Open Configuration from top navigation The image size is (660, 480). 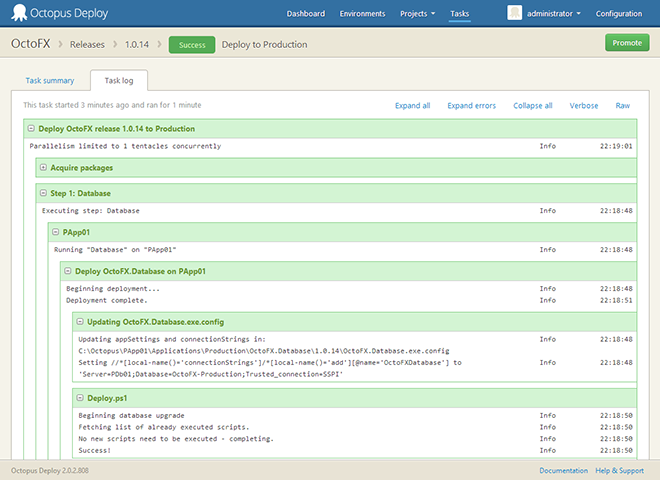pyautogui.click(x=619, y=14)
